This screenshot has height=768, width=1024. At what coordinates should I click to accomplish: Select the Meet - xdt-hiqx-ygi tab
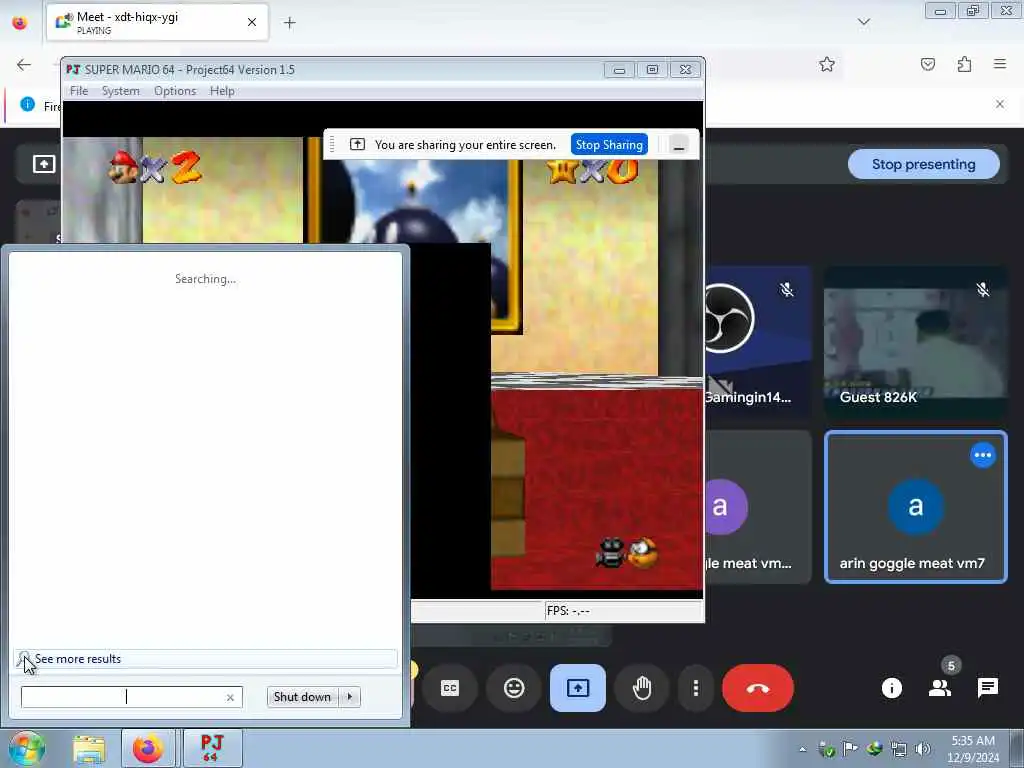(157, 22)
